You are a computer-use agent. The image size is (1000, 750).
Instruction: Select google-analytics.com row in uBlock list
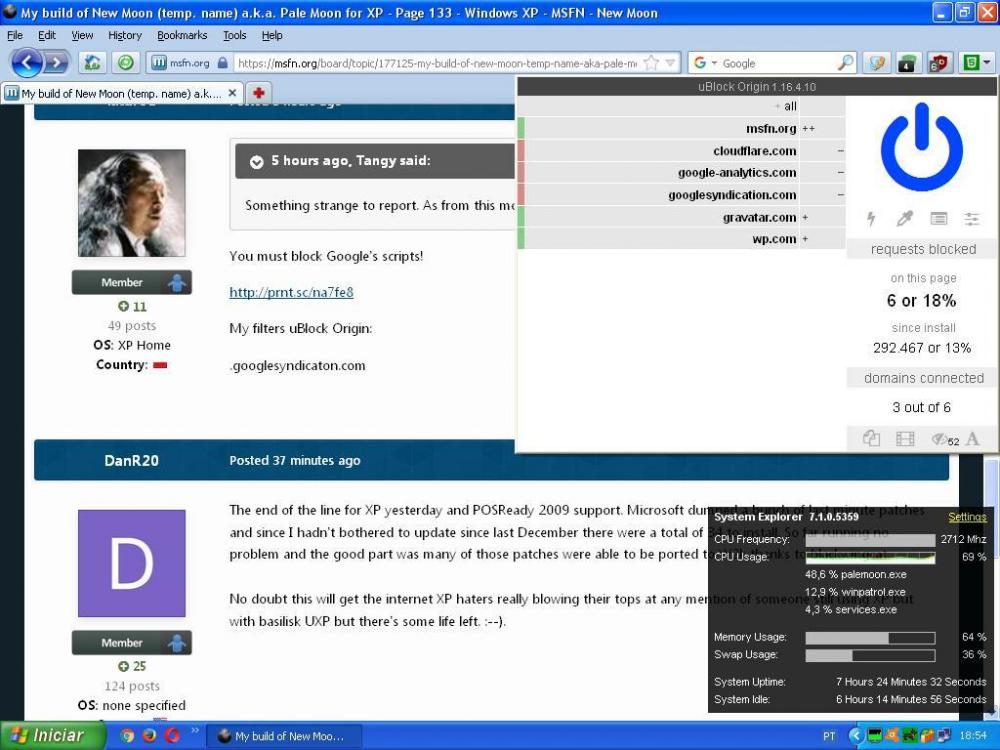click(x=681, y=172)
